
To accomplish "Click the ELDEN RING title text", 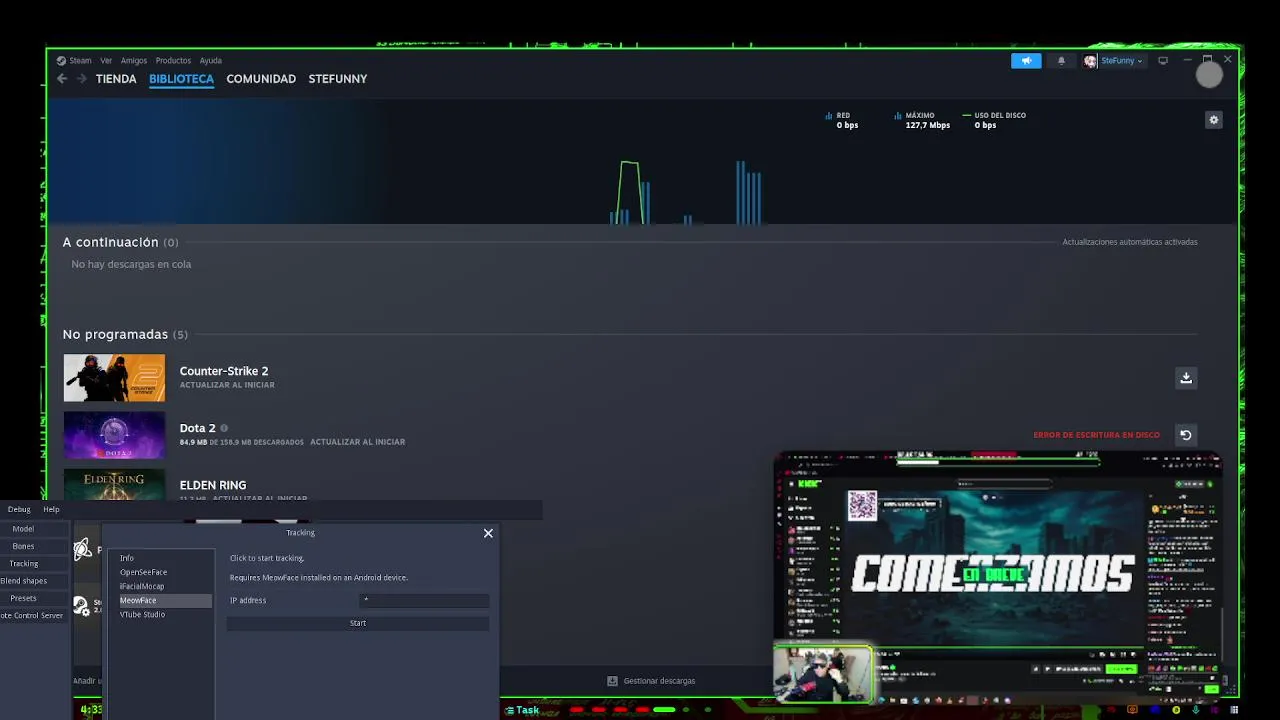I will (213, 485).
